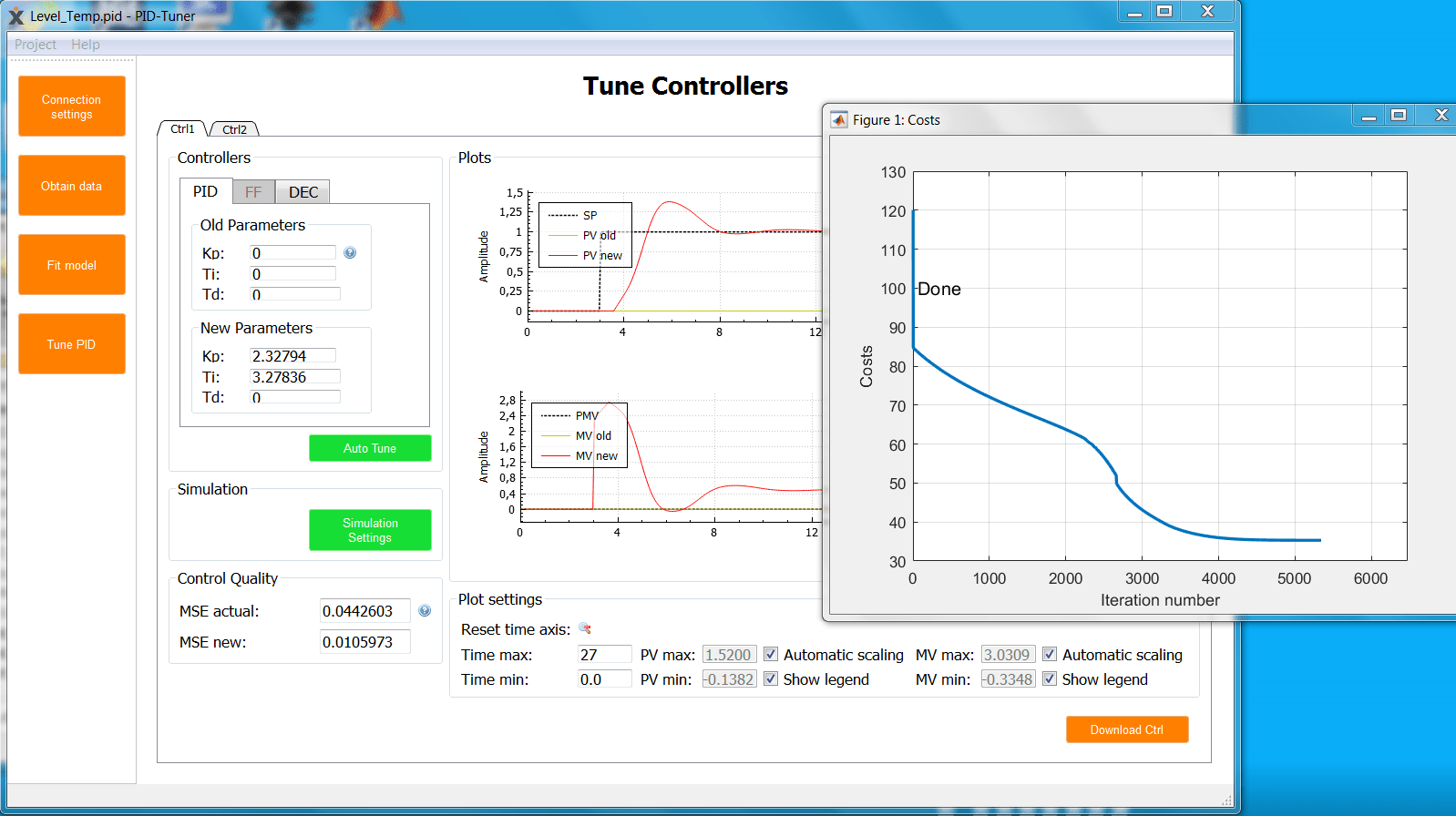Click the "PV new" legend entry

point(602,256)
